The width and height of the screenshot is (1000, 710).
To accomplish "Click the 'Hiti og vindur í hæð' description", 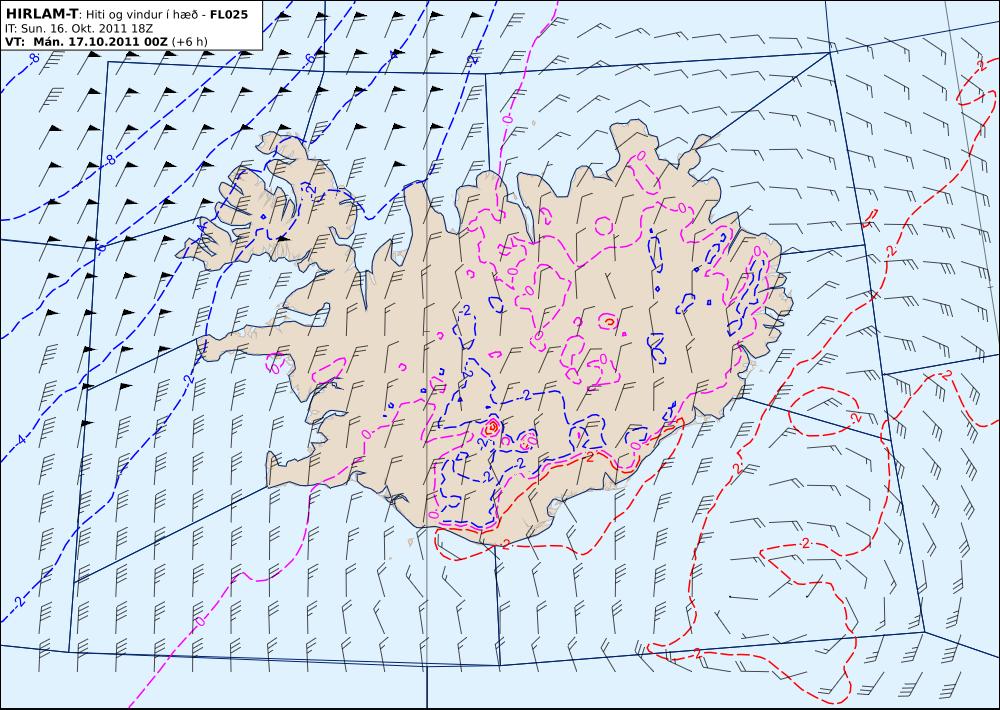I will [143, 15].
